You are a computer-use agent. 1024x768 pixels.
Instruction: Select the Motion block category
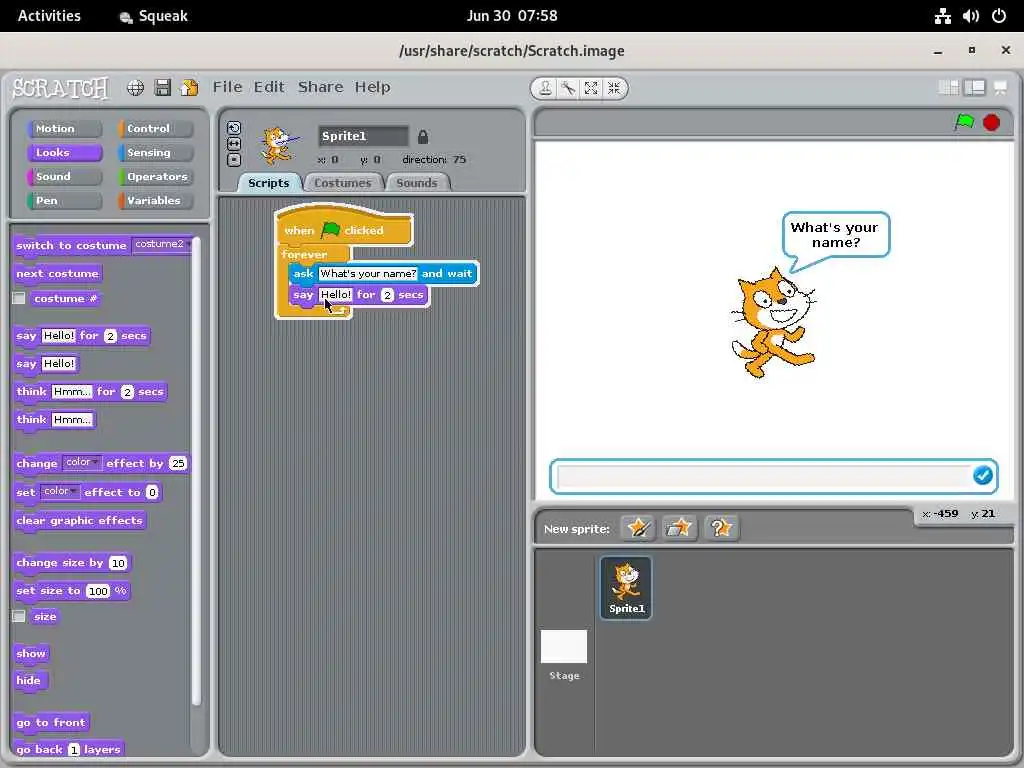[x=64, y=129]
